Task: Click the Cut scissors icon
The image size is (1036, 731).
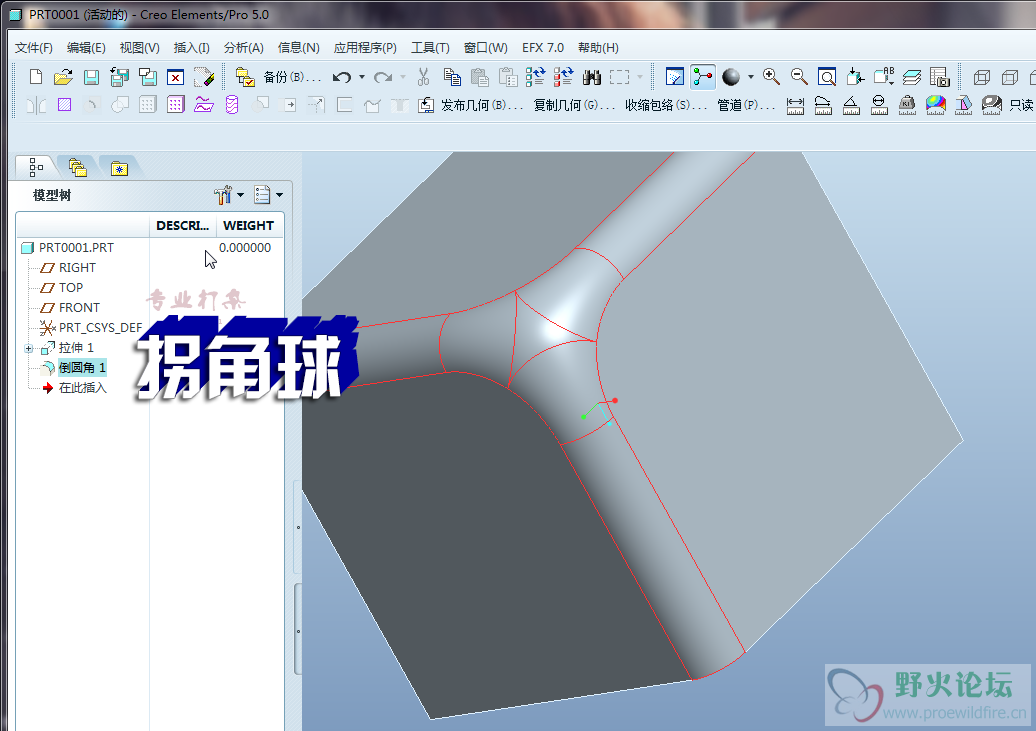Action: click(x=424, y=77)
